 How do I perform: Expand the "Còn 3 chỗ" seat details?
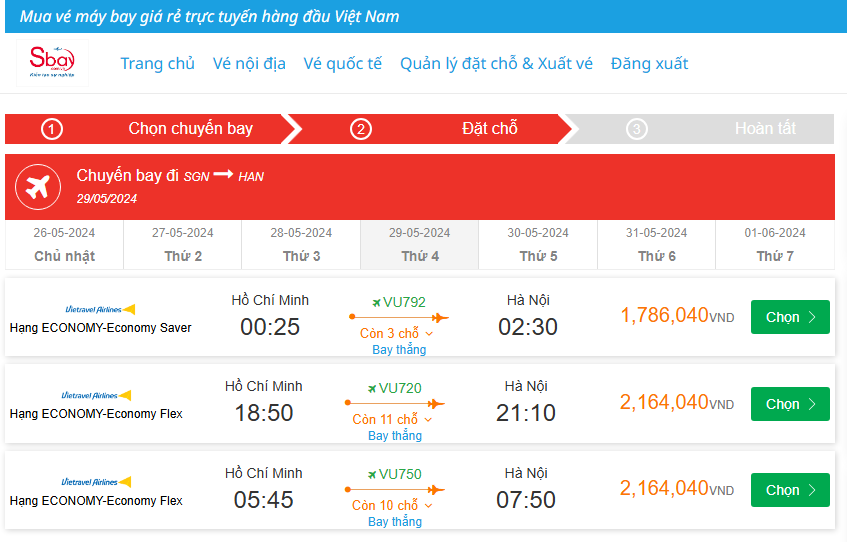tap(396, 334)
